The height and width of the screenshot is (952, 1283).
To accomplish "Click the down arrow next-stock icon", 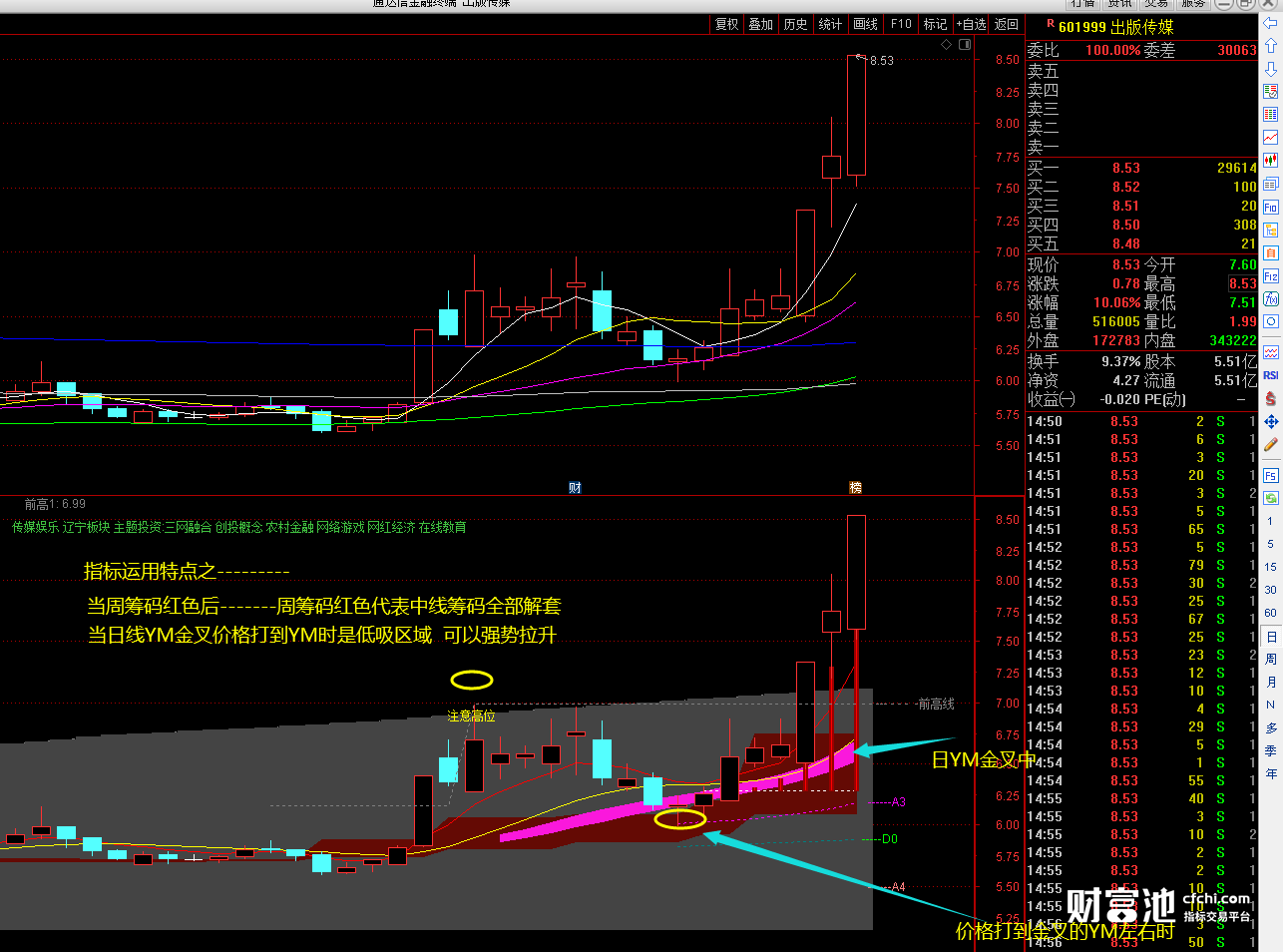I will pos(1271,69).
